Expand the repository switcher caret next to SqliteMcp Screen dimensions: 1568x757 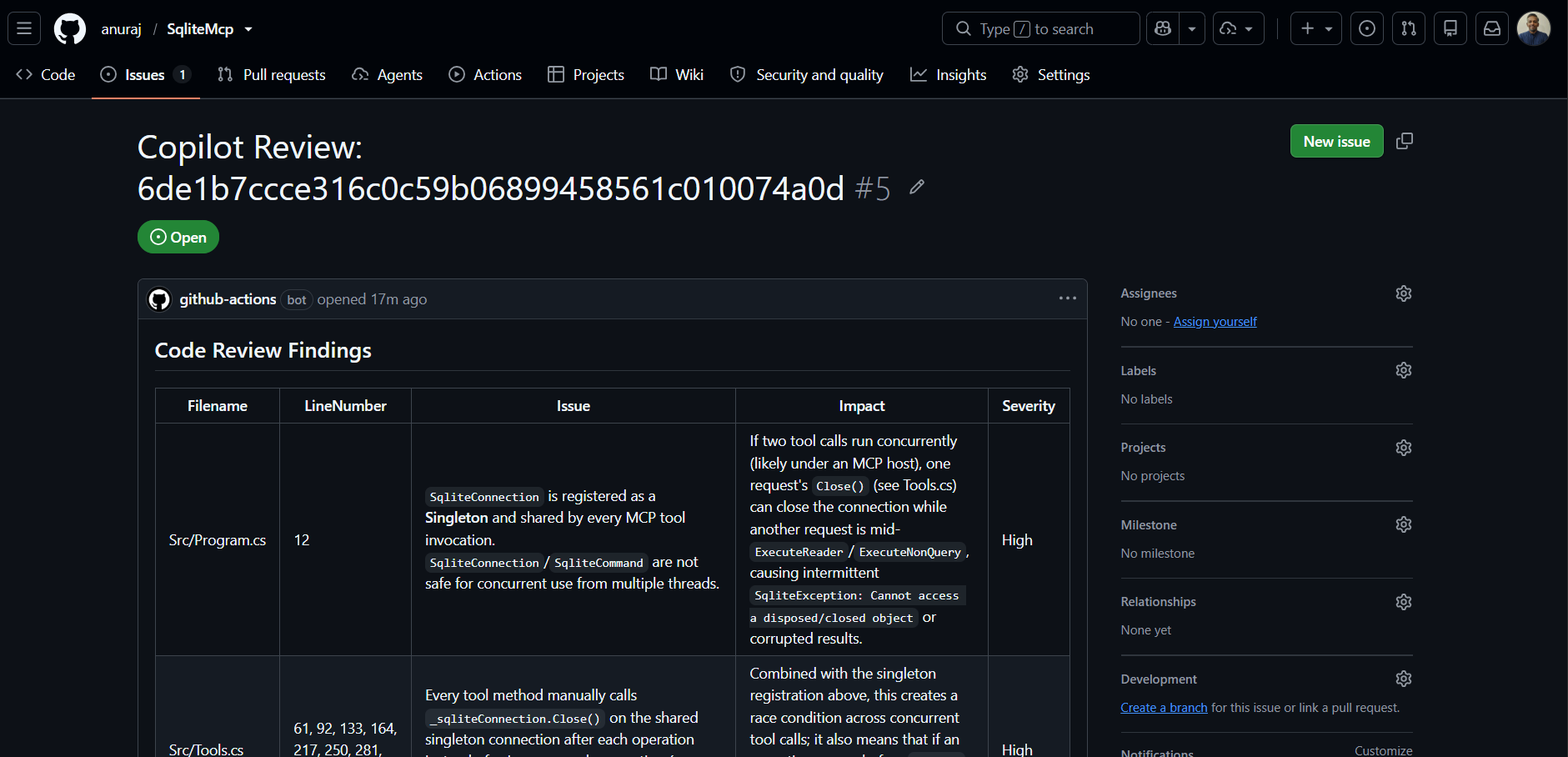click(248, 29)
